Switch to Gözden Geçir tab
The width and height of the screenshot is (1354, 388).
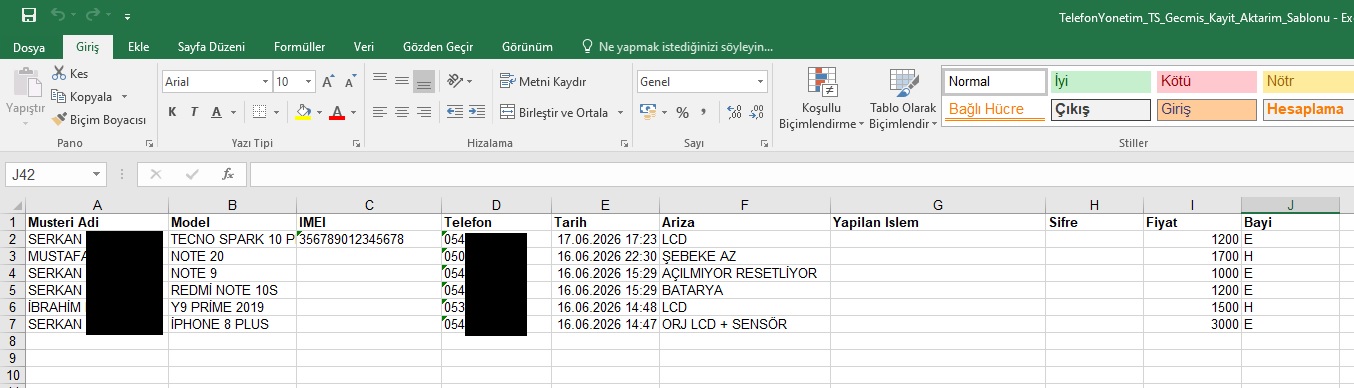coord(437,47)
